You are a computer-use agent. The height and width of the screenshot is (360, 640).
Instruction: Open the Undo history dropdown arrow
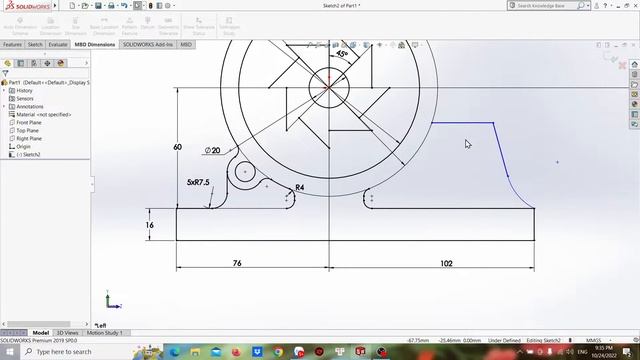click(x=130, y=6)
